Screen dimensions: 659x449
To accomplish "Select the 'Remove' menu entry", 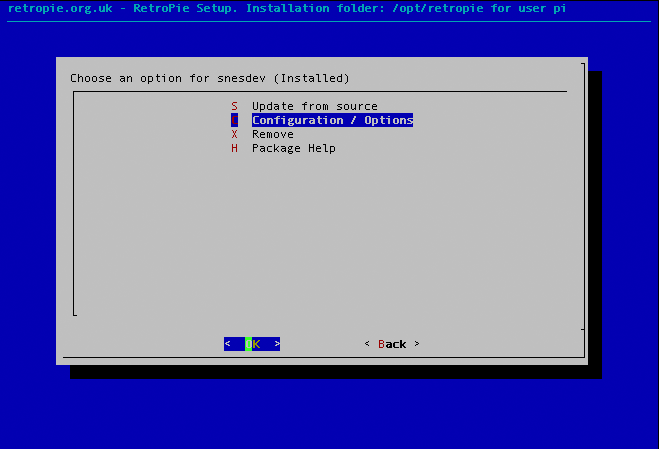I will coord(273,134).
